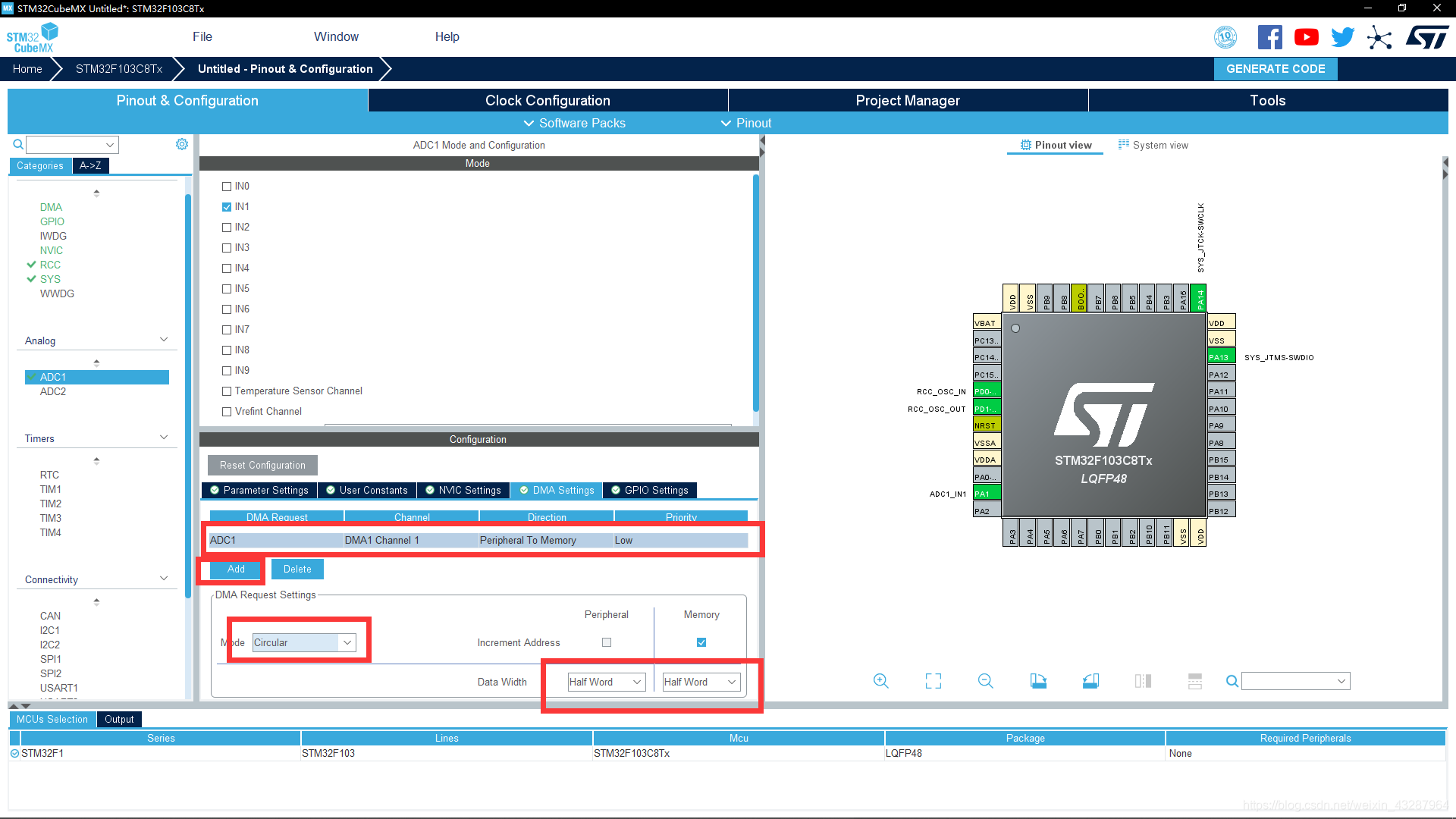Open the peripheral search combo box
The width and height of the screenshot is (1456, 819).
pos(72,144)
